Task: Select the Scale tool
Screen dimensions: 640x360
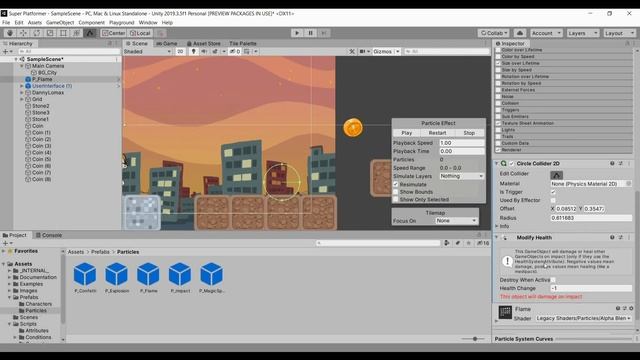Action: pyautogui.click(x=50, y=33)
